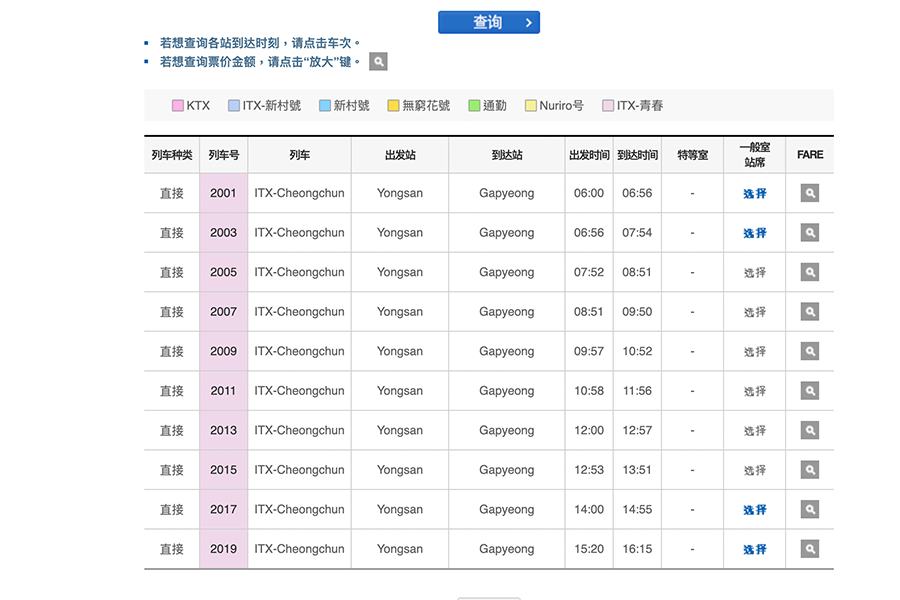Click the fare magnifier for train 2007

tap(809, 312)
